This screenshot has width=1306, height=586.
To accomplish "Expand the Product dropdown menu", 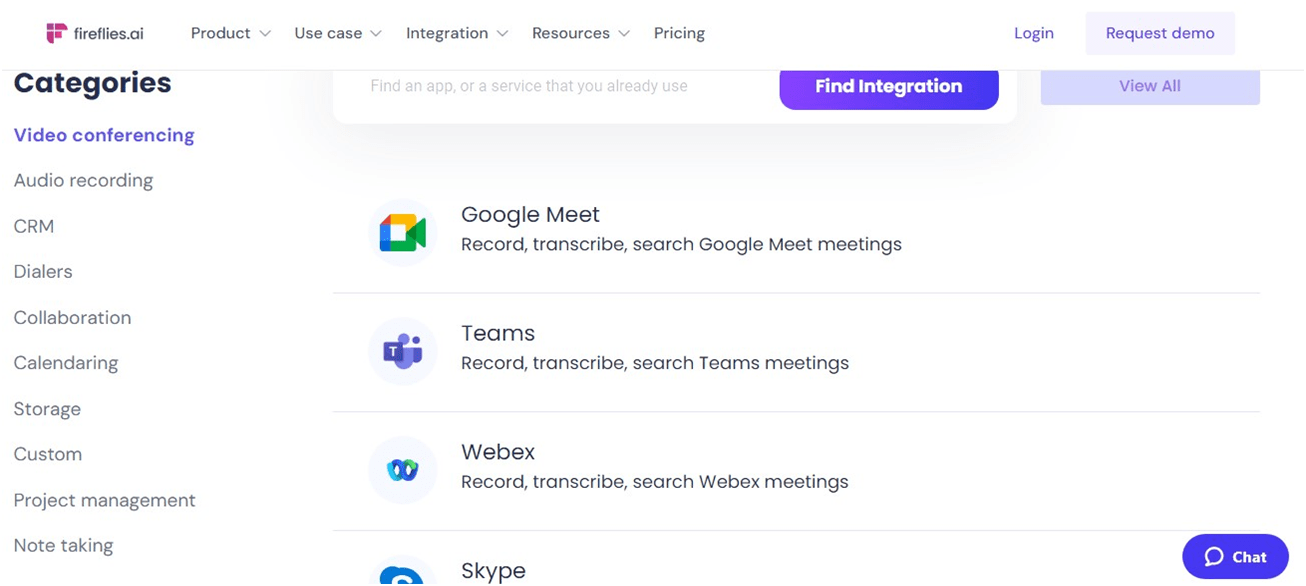I will pyautogui.click(x=231, y=33).
